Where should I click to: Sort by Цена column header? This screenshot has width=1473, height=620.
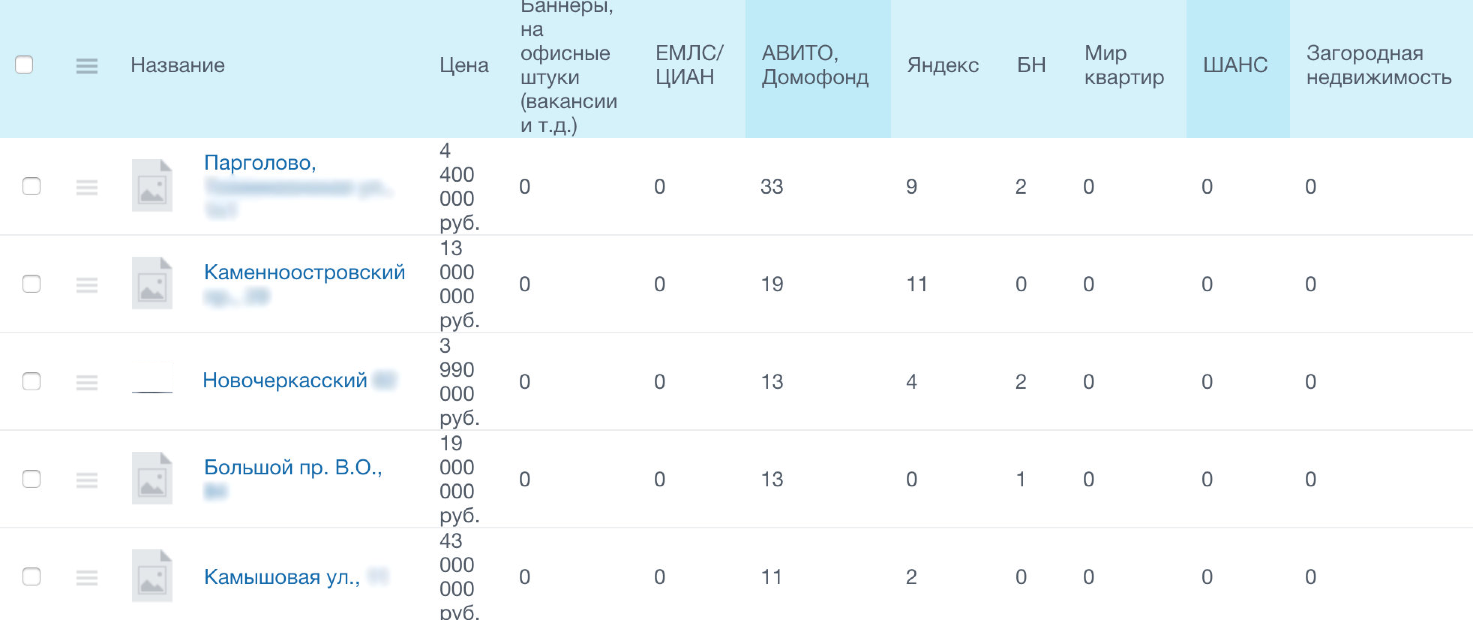click(x=464, y=65)
